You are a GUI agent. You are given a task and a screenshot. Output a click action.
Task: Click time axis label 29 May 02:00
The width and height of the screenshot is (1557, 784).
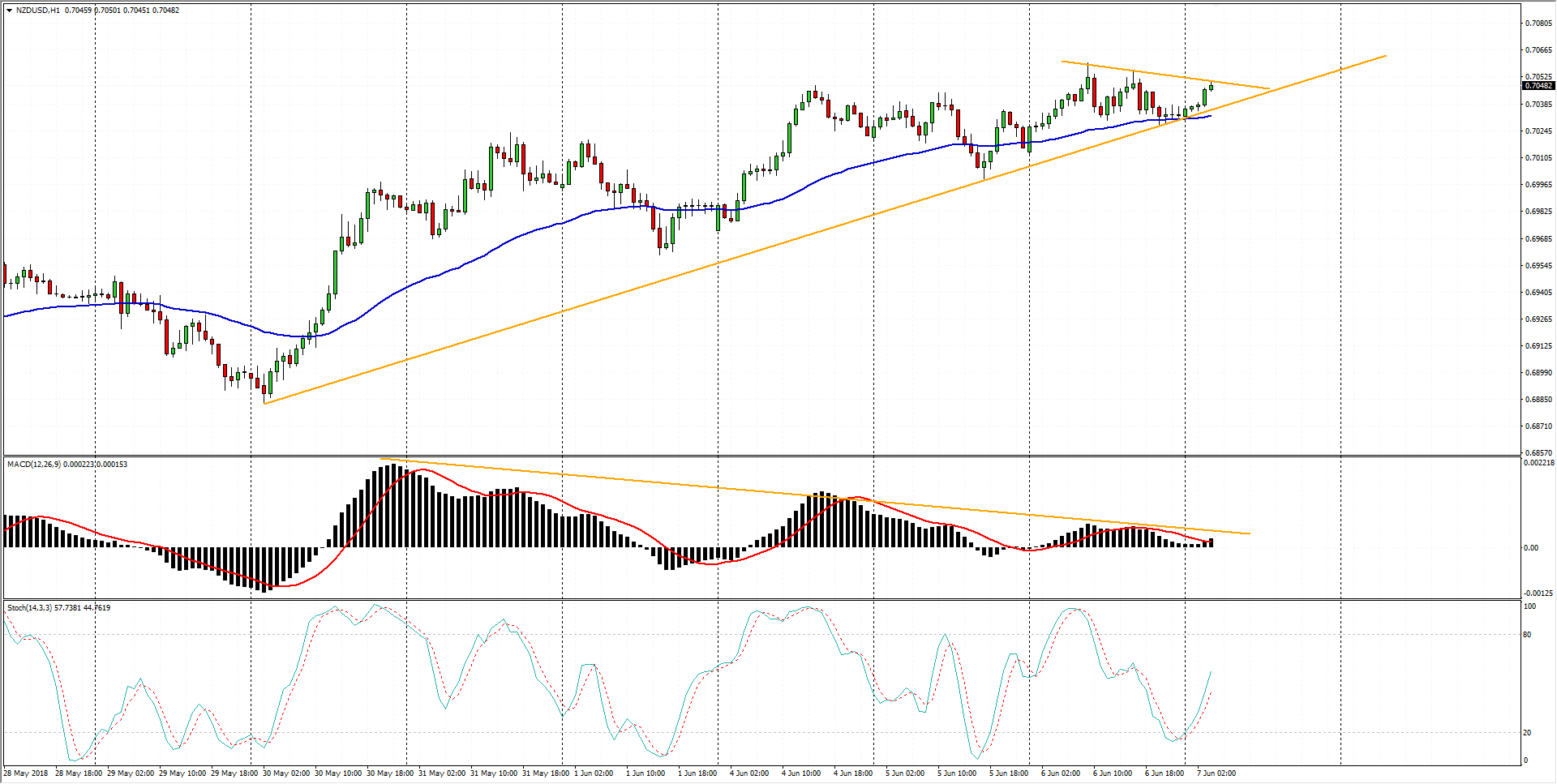[131, 773]
